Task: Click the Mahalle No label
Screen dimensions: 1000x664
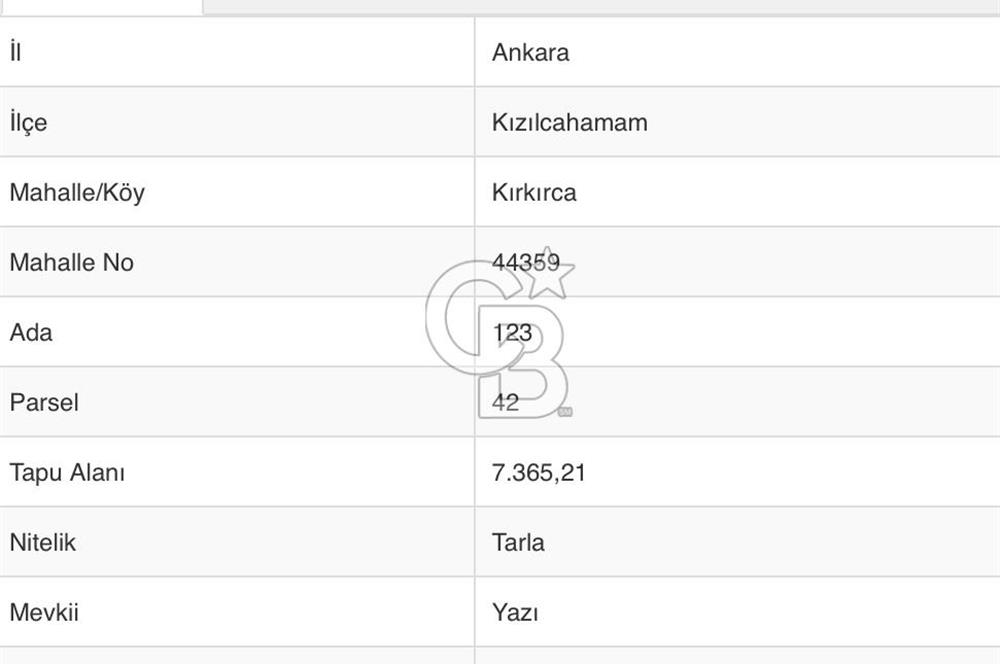Action: (x=71, y=263)
